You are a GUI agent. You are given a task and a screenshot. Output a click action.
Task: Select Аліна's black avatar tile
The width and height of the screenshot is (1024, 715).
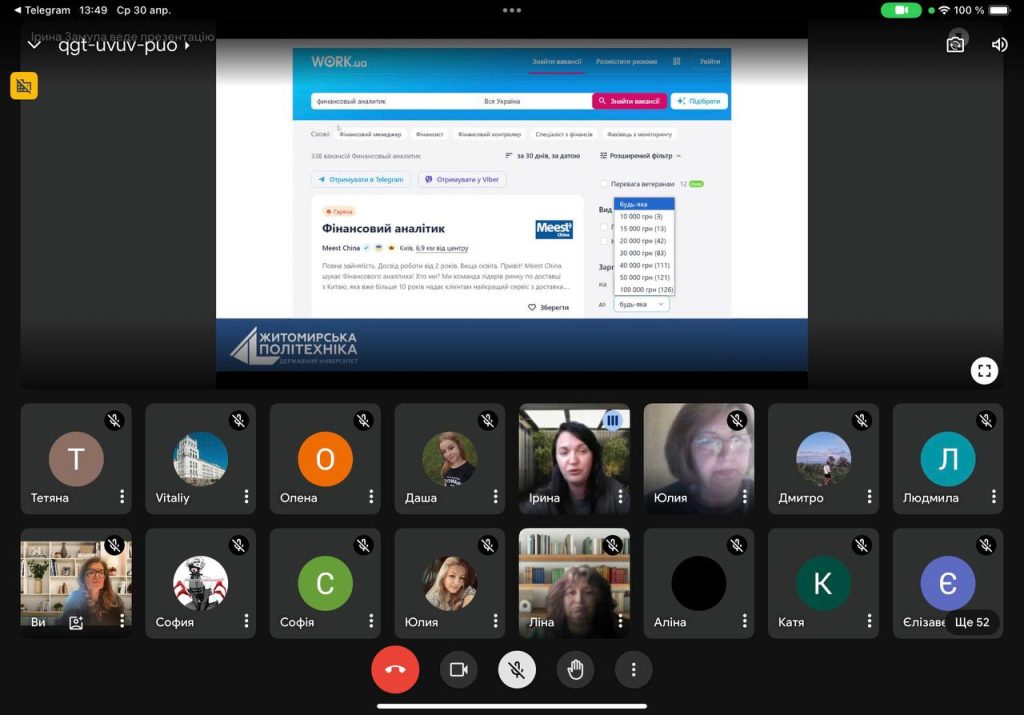coord(699,583)
